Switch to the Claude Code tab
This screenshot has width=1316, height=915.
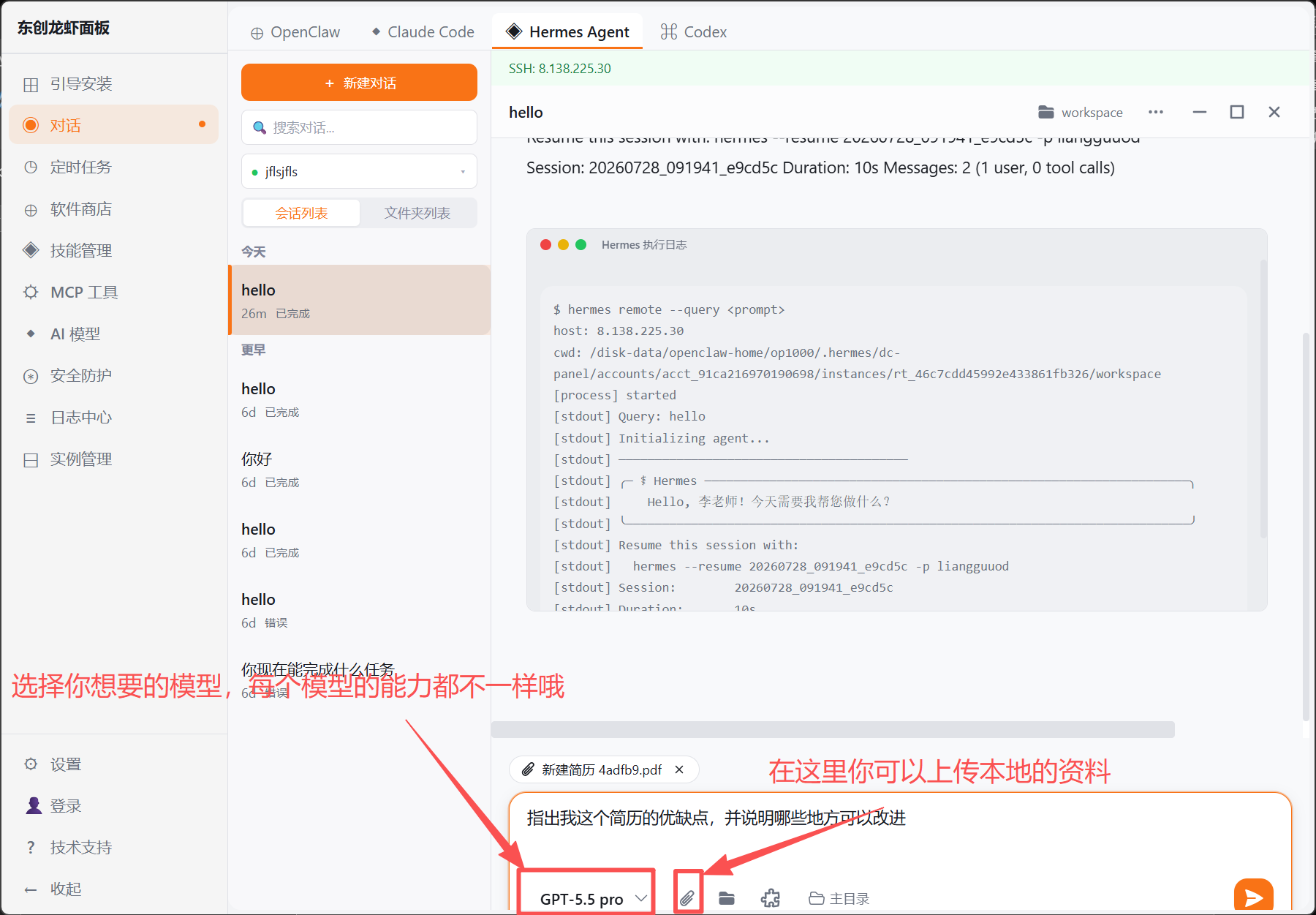click(x=423, y=32)
